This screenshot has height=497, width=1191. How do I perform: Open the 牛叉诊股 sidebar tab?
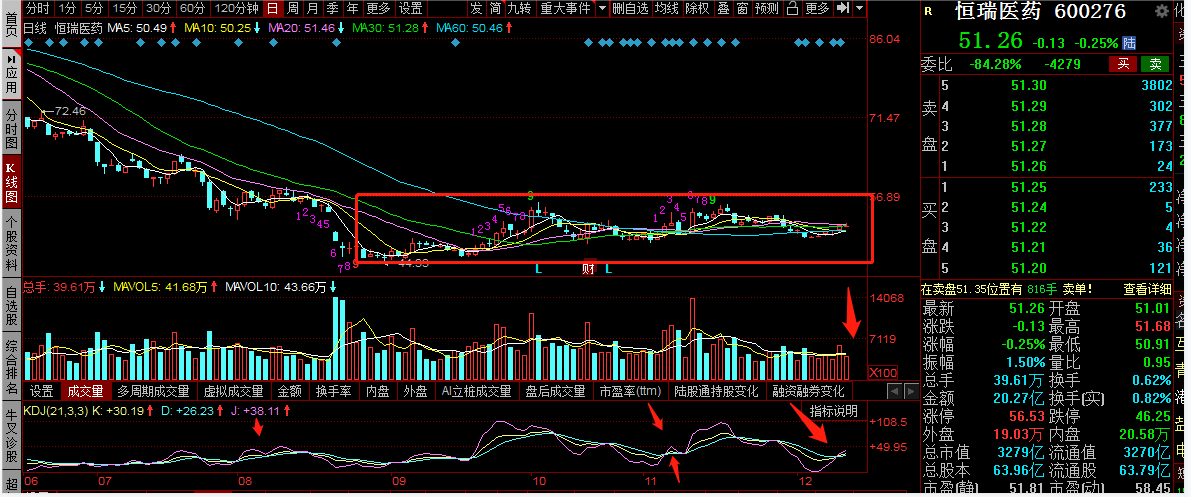(11, 436)
